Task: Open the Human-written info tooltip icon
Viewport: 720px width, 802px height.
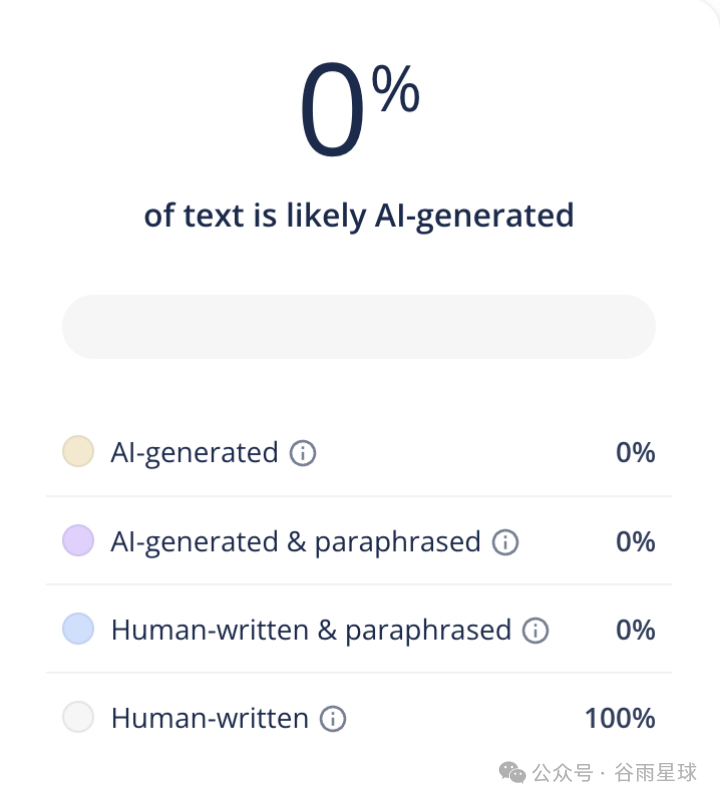Action: 333,719
